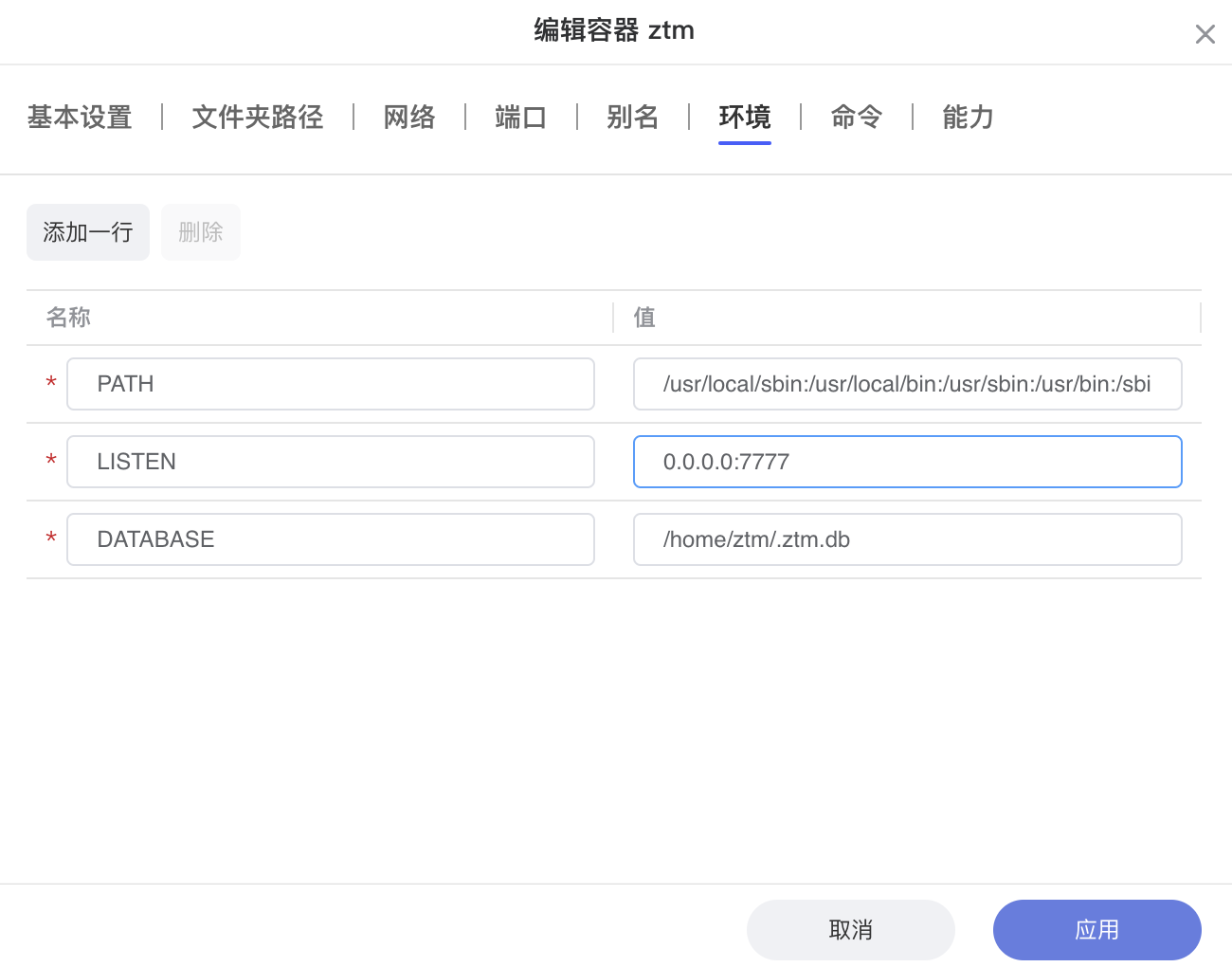Click the DATABASE variable name field
Screen dimensions: 1232x967
coord(330,539)
